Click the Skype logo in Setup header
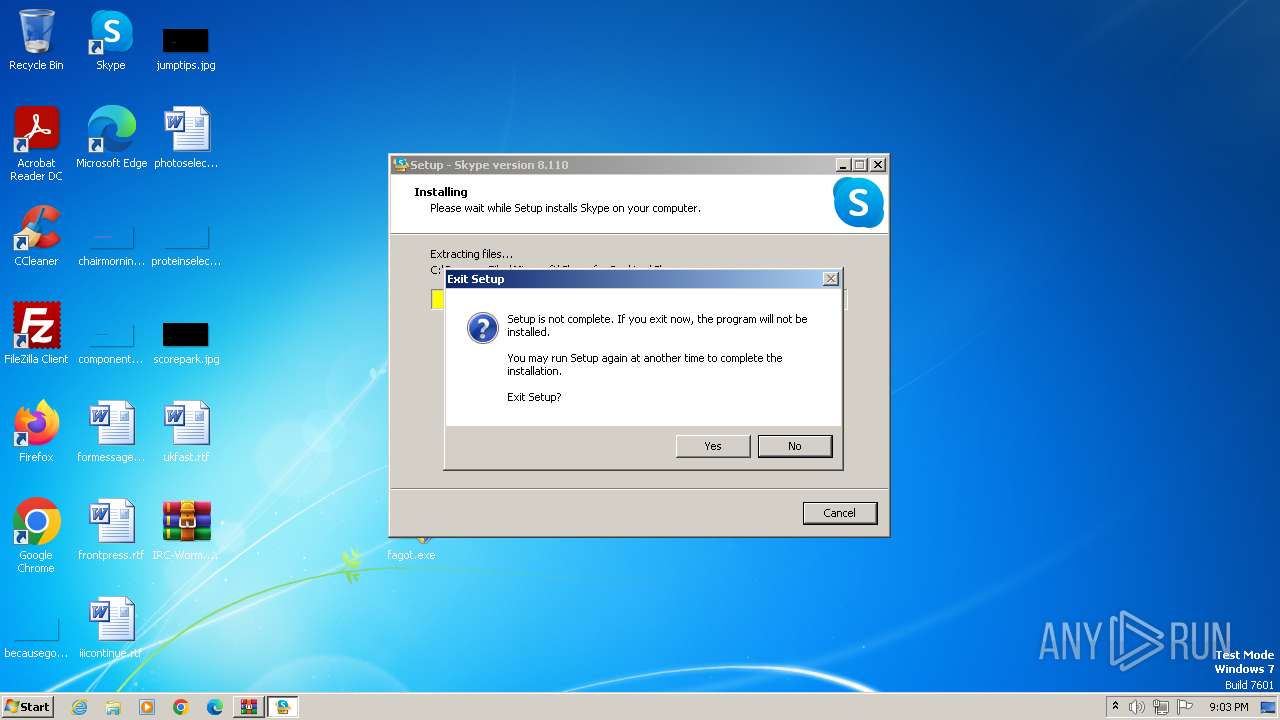The image size is (1280, 720). 858,203
